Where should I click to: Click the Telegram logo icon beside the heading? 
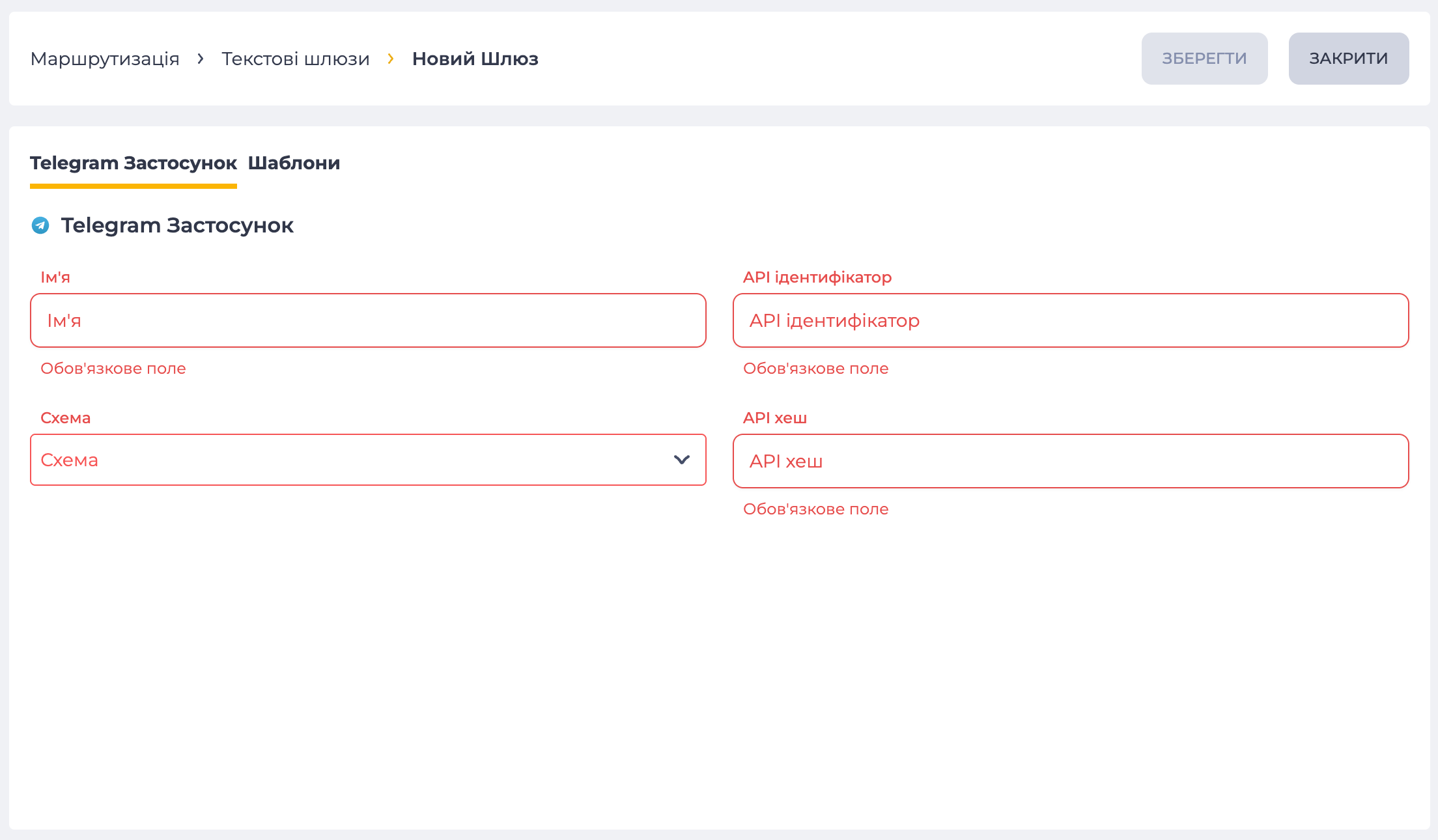[x=40, y=225]
